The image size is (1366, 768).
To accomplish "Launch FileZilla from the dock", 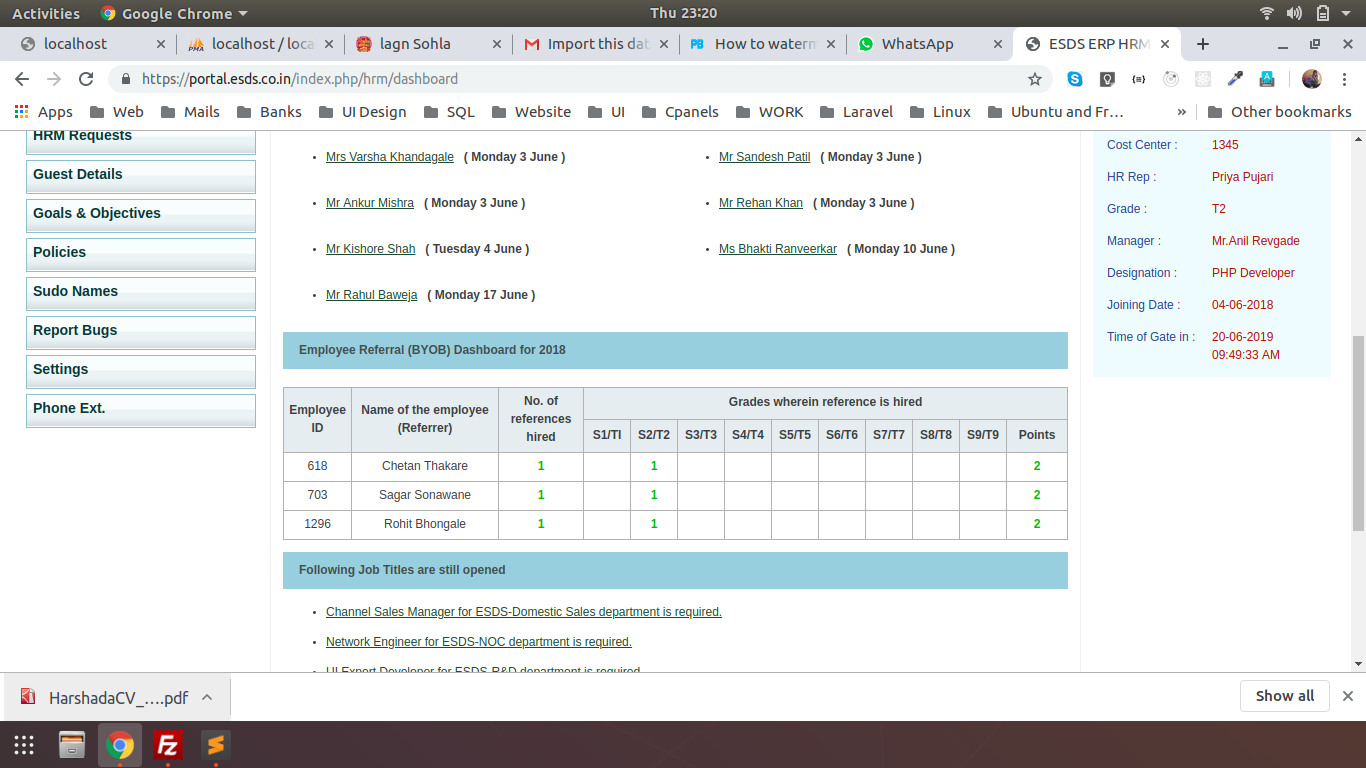I will pos(168,745).
